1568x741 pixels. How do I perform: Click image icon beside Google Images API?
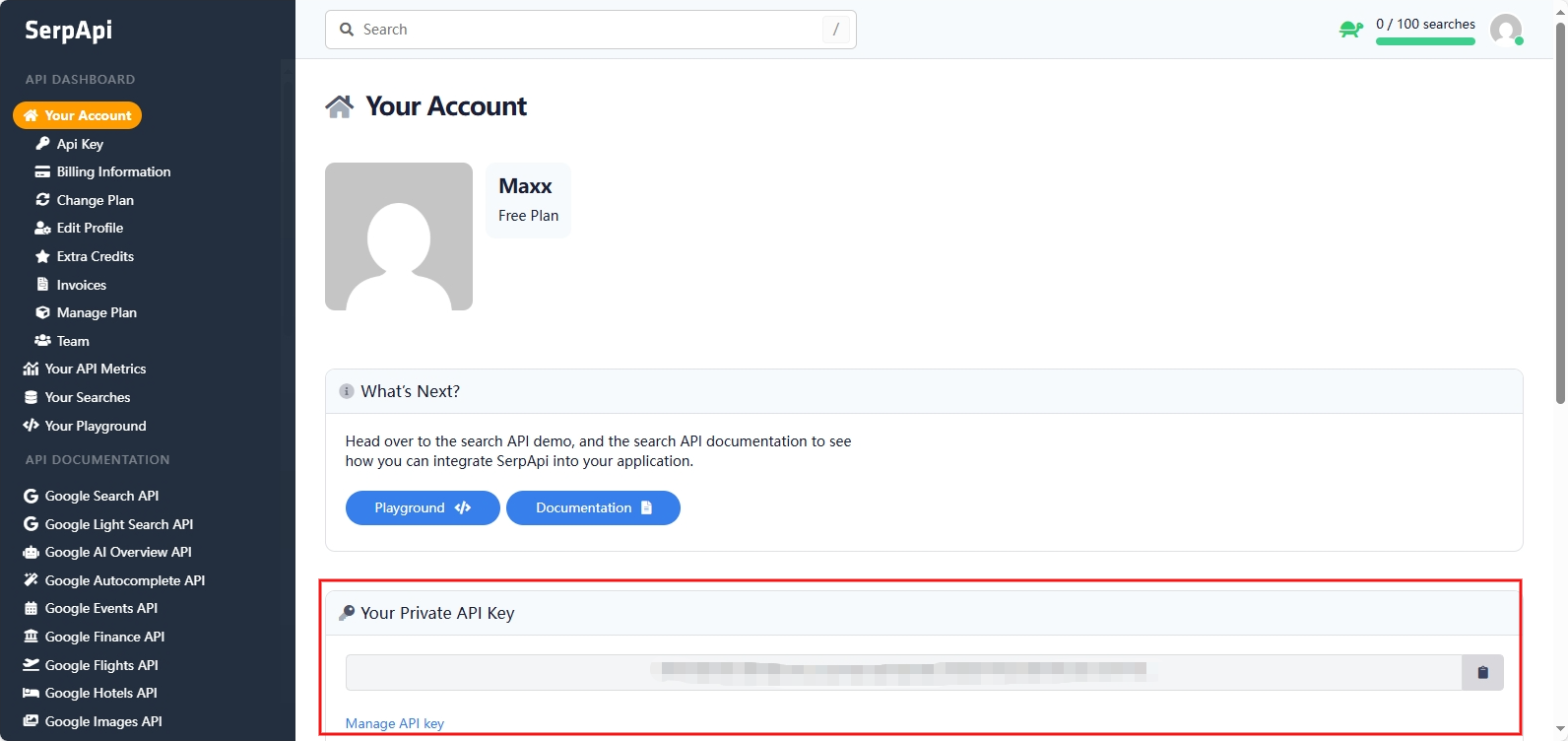tap(31, 721)
